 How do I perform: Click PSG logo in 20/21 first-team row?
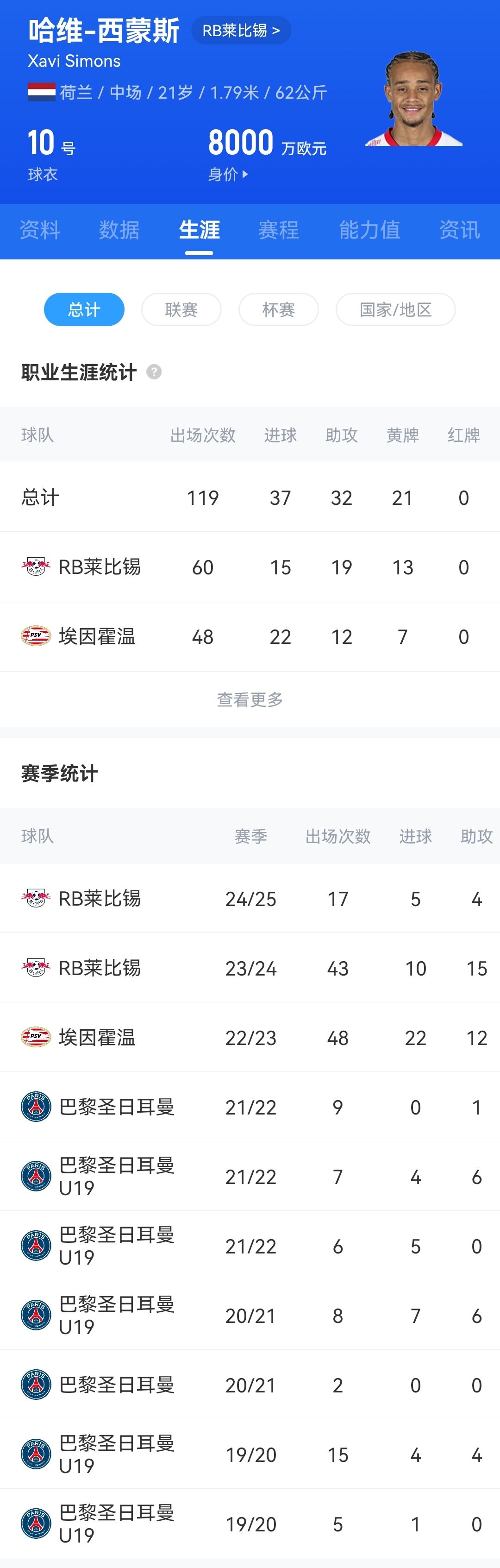click(x=36, y=1385)
